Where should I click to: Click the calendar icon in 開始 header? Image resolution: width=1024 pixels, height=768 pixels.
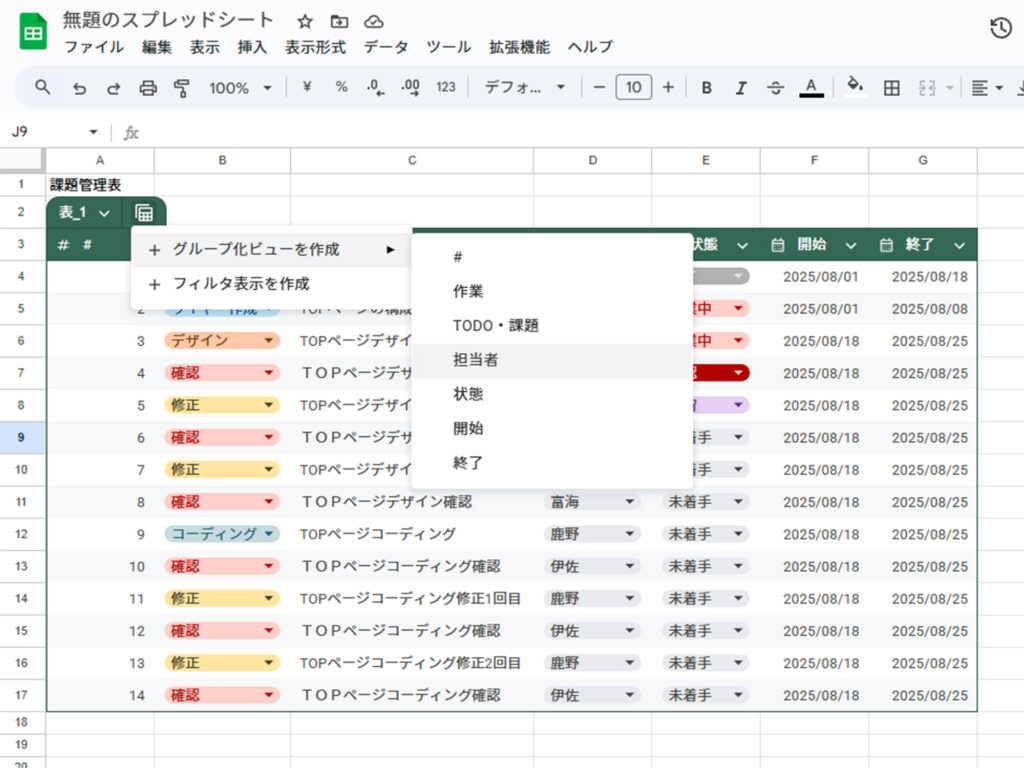pos(777,245)
